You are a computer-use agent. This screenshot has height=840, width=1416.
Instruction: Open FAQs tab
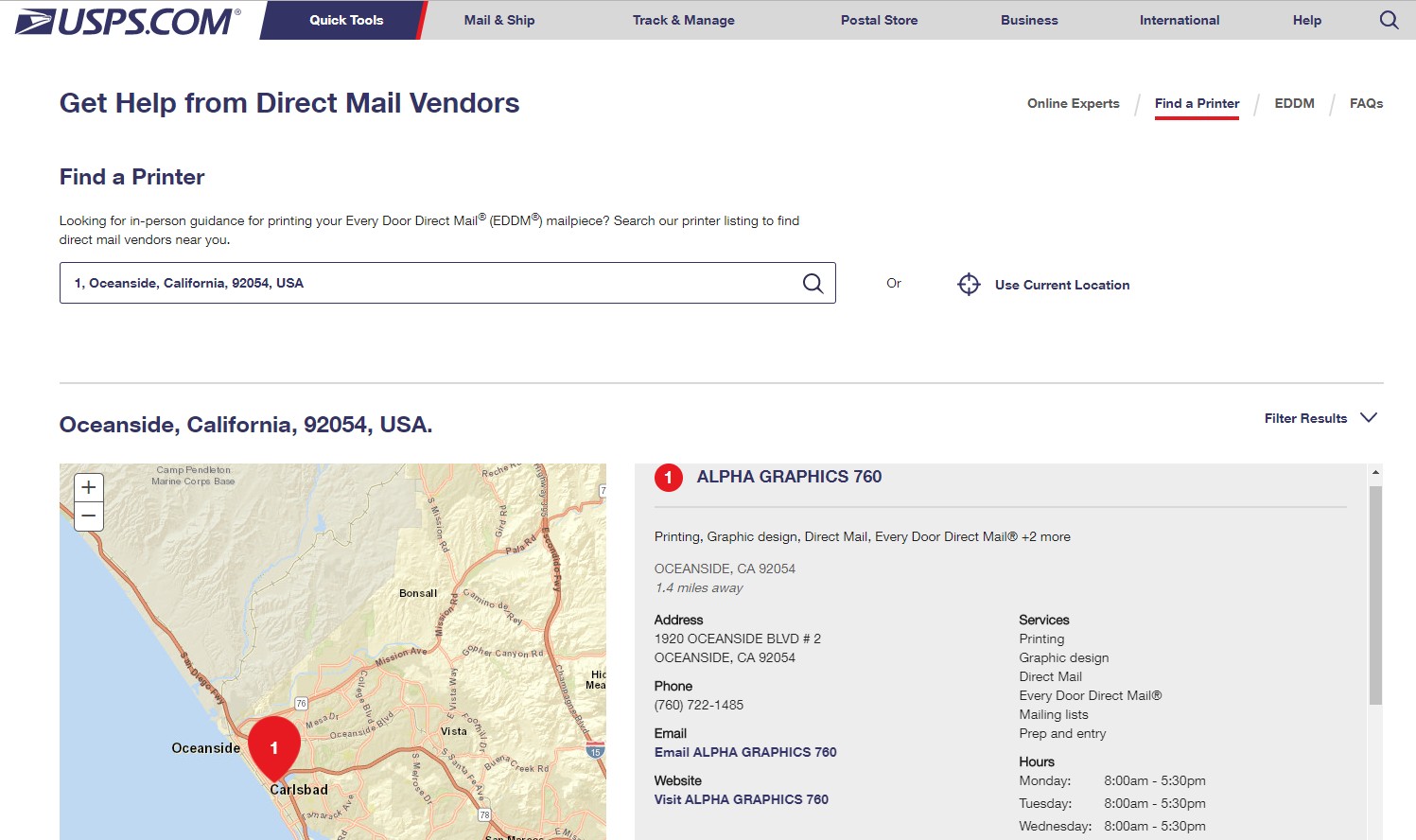click(1366, 103)
